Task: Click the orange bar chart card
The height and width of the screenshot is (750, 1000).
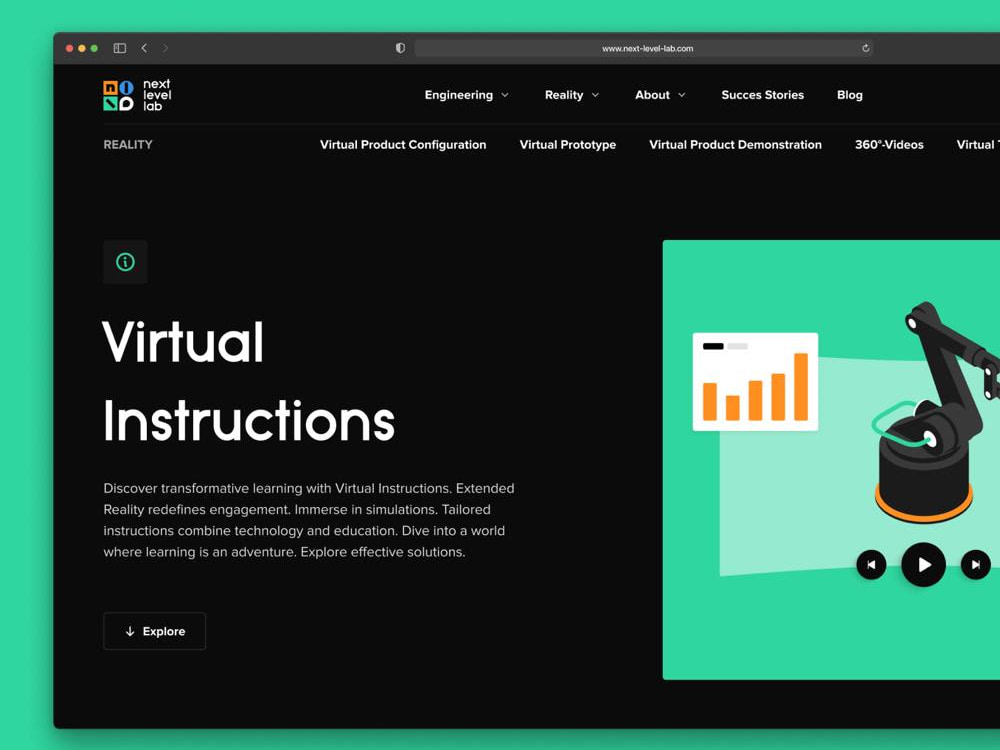Action: click(755, 381)
